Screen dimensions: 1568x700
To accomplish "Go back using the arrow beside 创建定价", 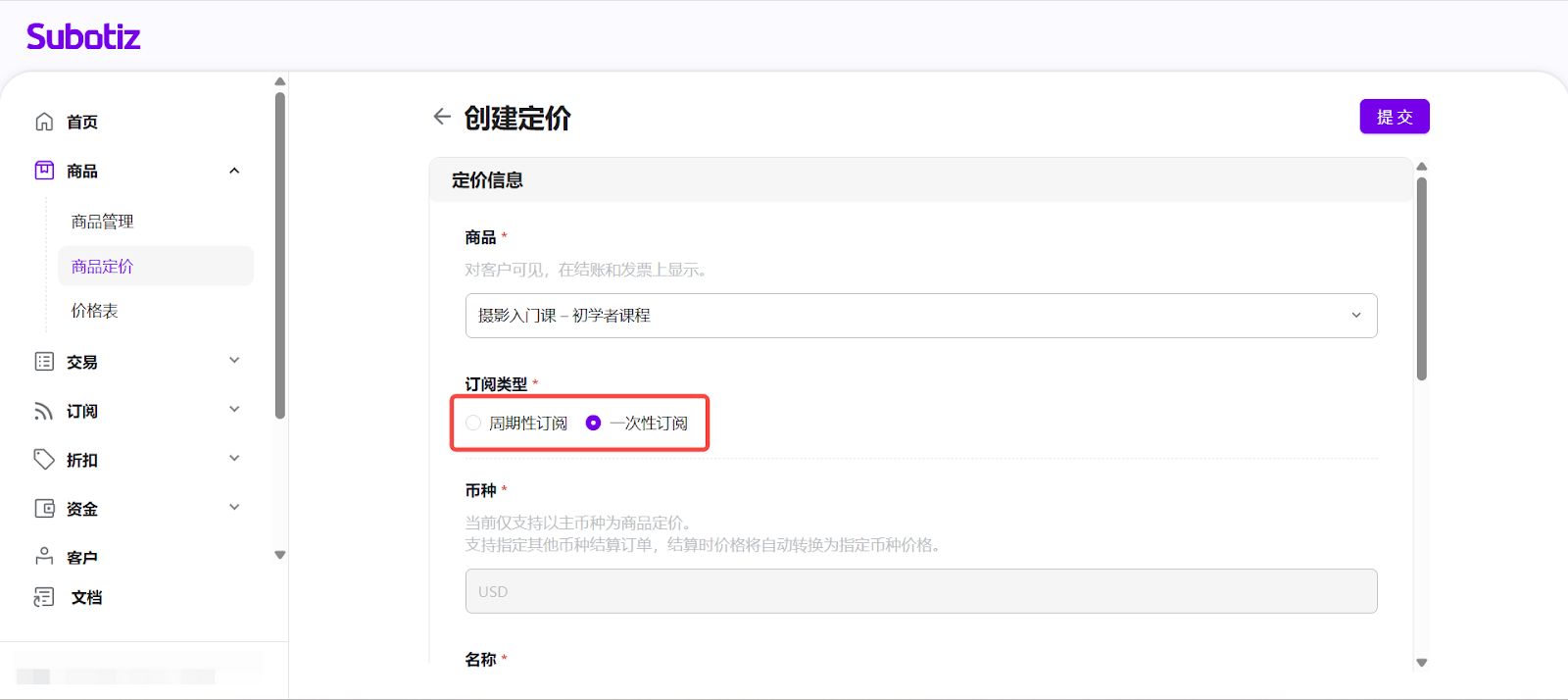I will 442,117.
